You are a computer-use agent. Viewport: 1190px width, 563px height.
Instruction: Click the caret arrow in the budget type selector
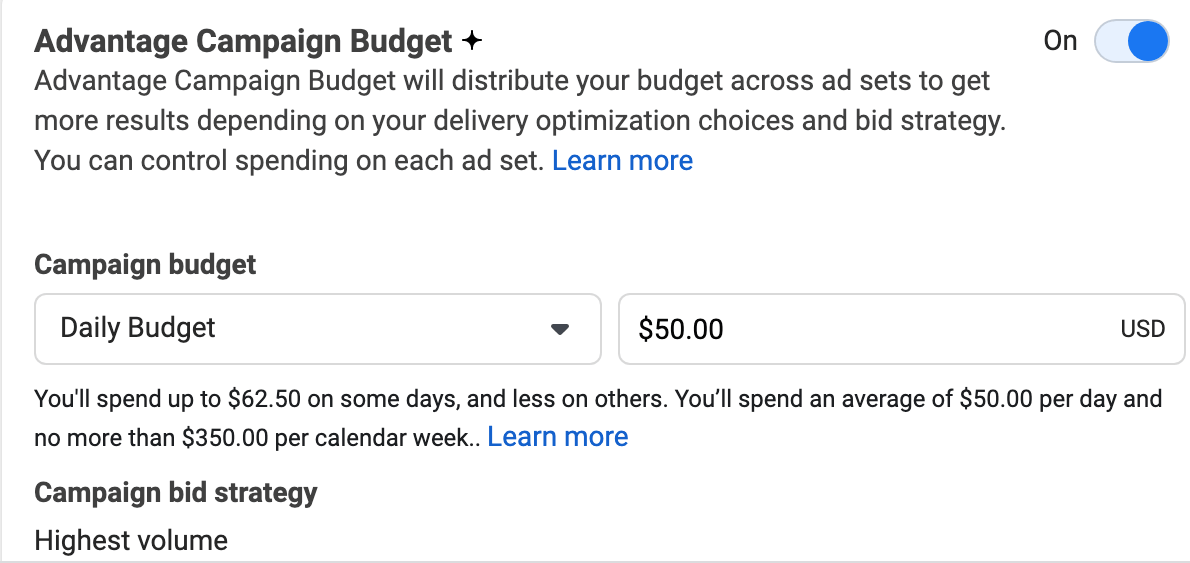tap(560, 329)
